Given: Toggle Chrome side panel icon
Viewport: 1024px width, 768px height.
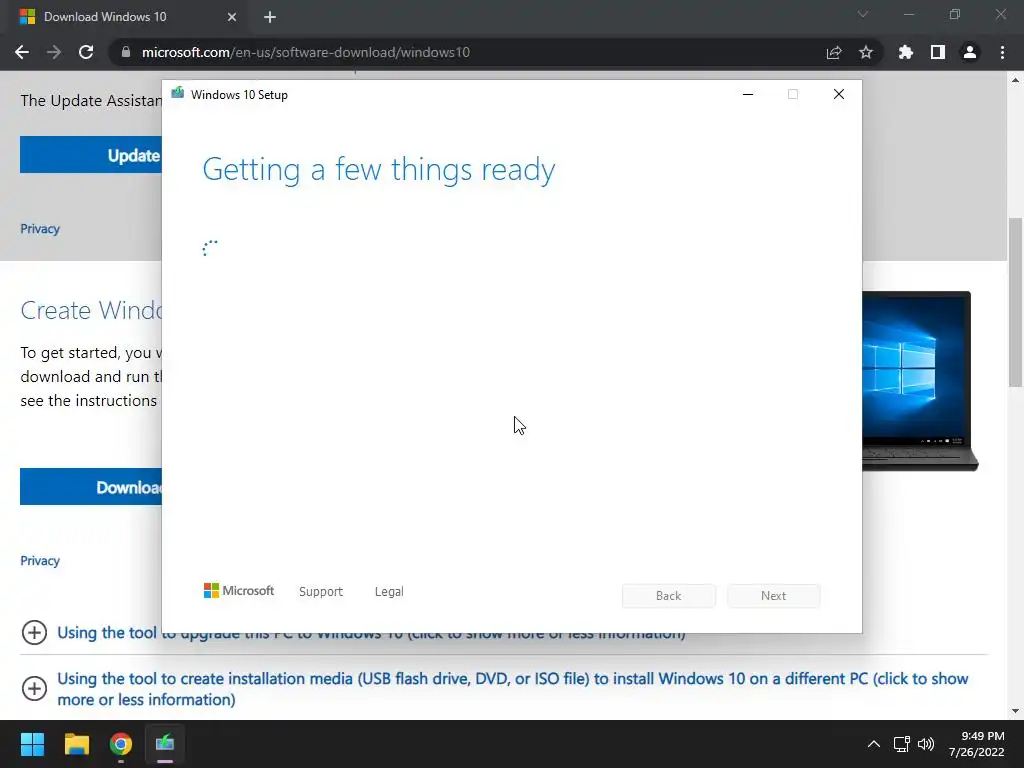Looking at the screenshot, I should 938,52.
